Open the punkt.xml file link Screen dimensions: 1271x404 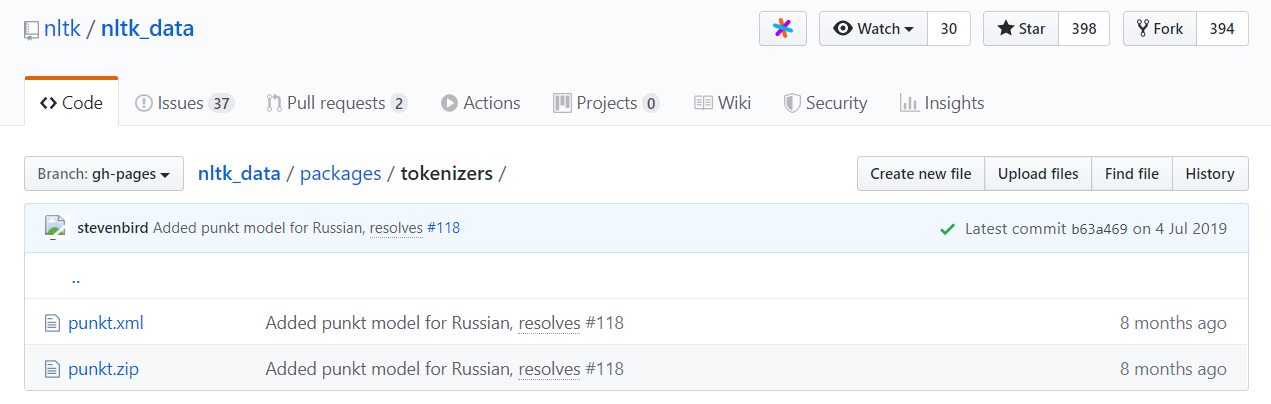pos(106,323)
